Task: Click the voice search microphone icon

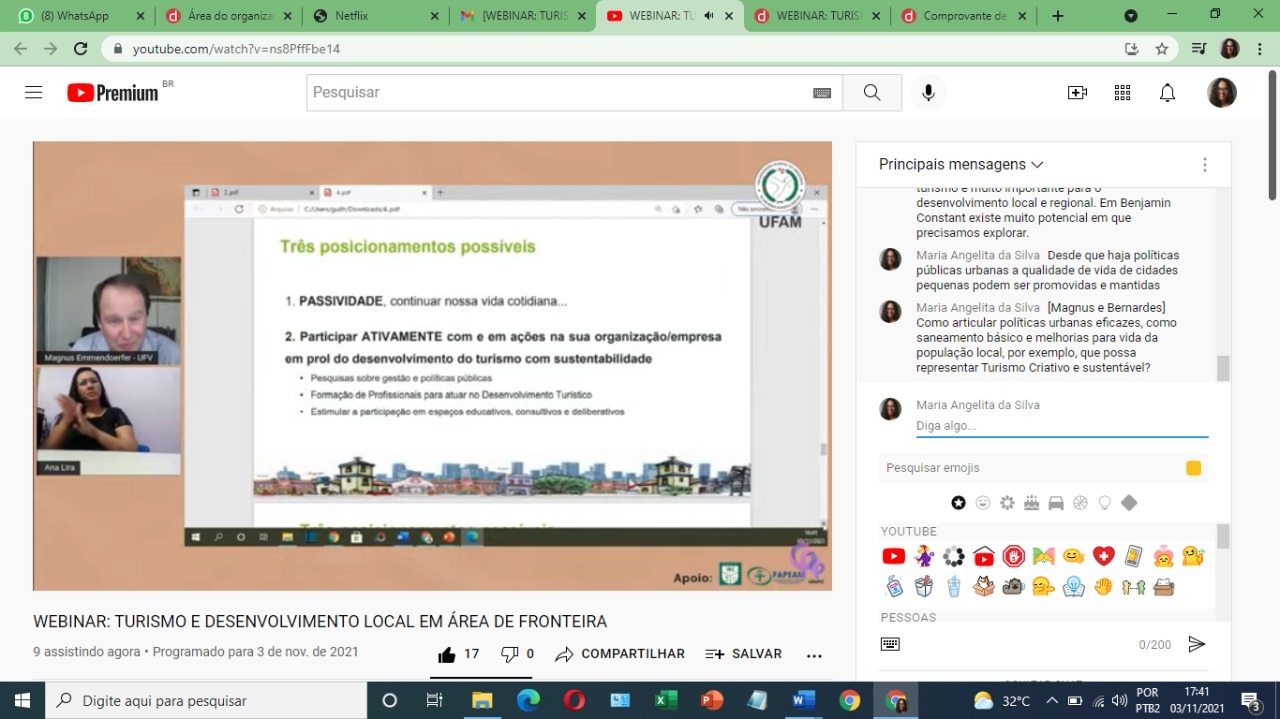Action: [x=928, y=93]
